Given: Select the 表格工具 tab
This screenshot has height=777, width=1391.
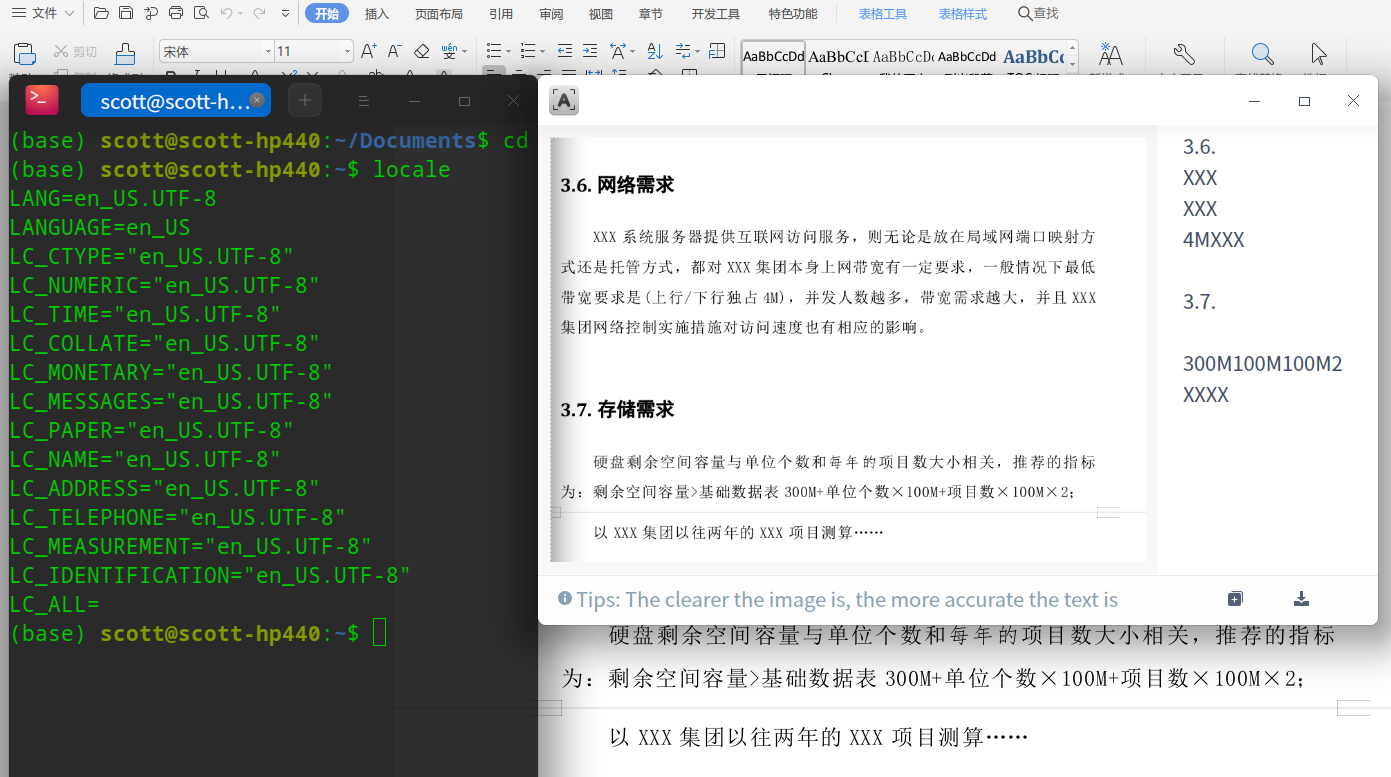Looking at the screenshot, I should click(x=883, y=14).
